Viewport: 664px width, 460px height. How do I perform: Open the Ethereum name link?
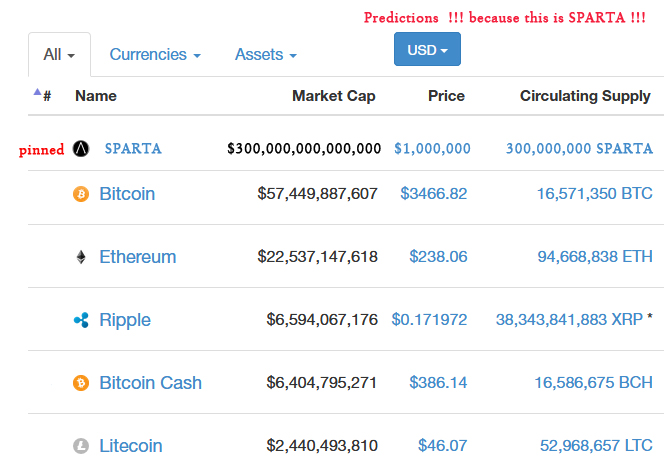click(137, 257)
